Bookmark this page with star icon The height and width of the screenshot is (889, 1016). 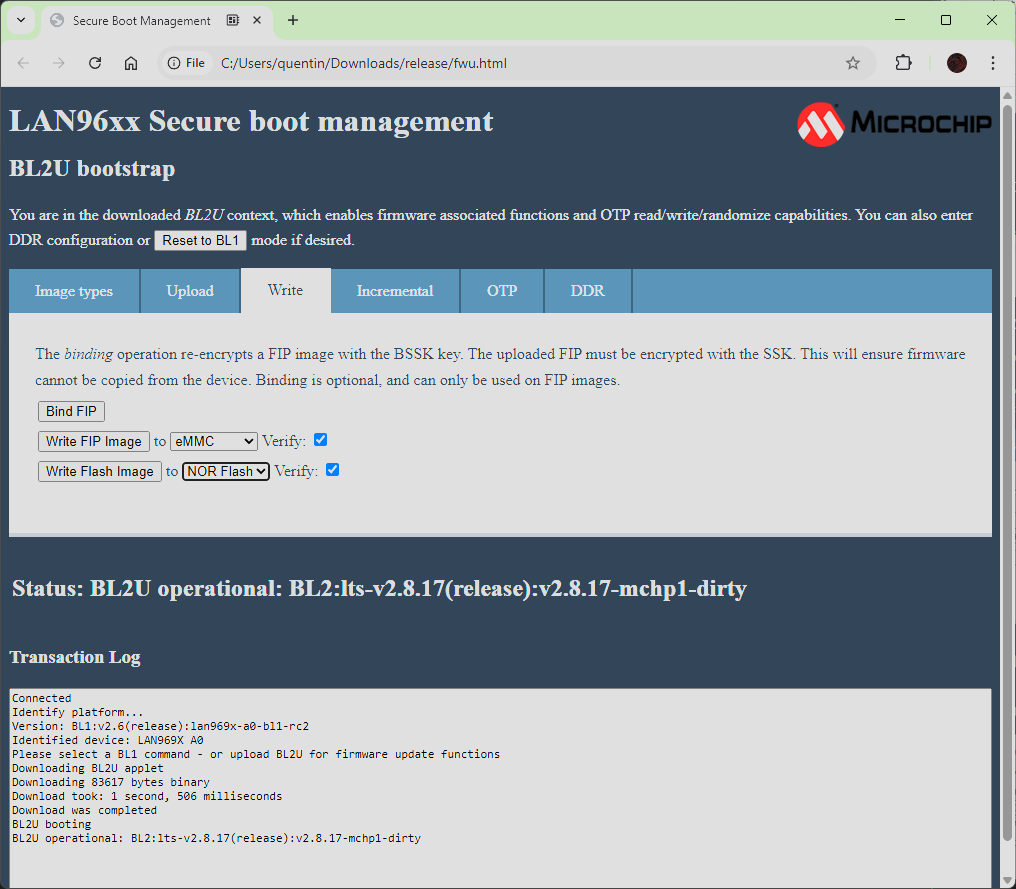(x=853, y=63)
